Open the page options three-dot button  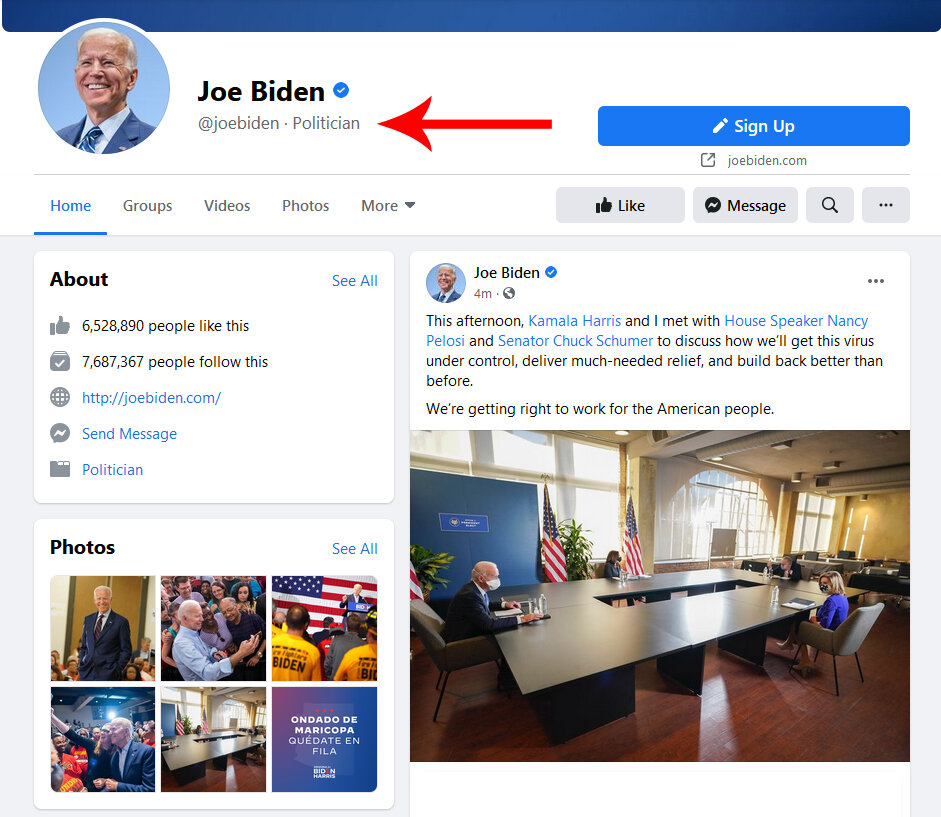point(886,205)
